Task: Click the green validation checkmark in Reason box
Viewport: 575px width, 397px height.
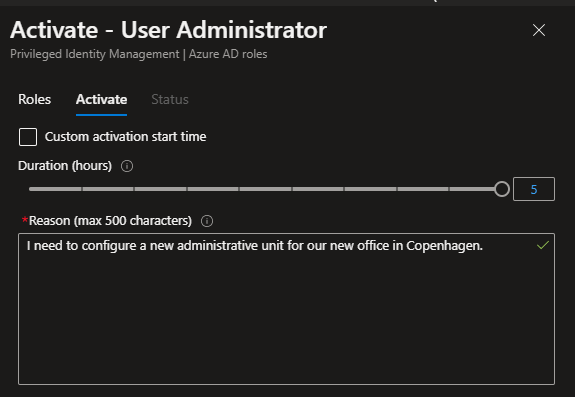Action: (543, 245)
